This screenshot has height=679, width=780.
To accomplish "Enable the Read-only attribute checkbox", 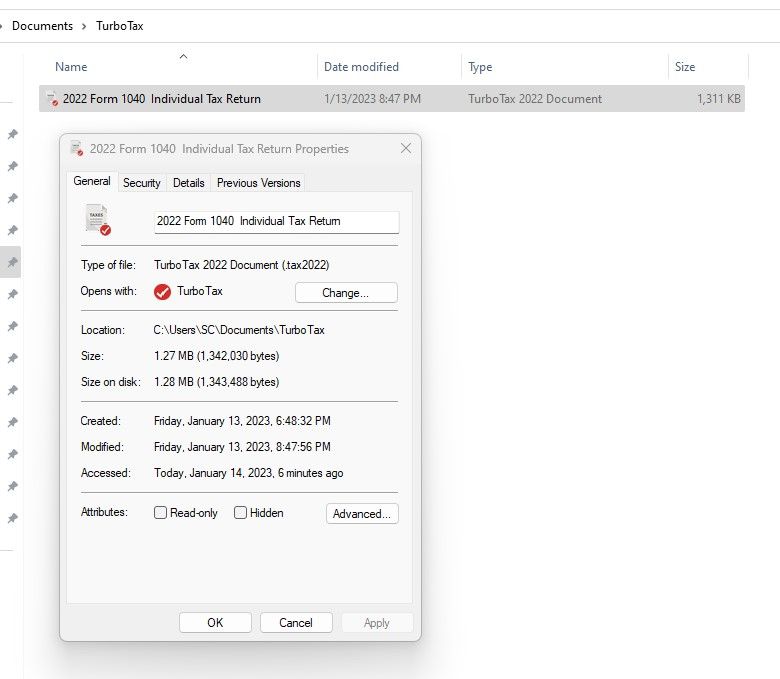I will click(161, 513).
